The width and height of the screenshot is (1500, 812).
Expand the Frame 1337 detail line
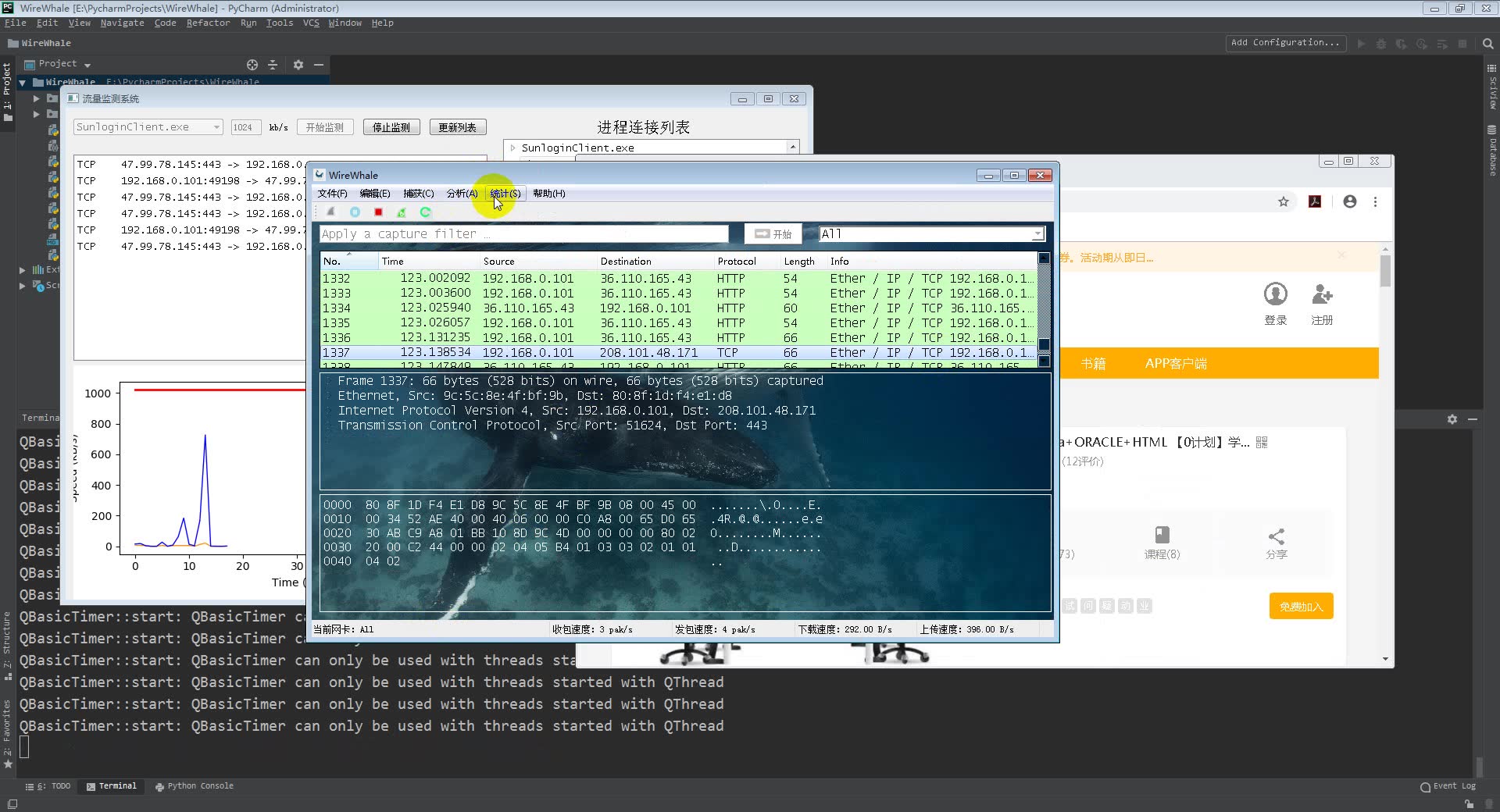click(329, 381)
